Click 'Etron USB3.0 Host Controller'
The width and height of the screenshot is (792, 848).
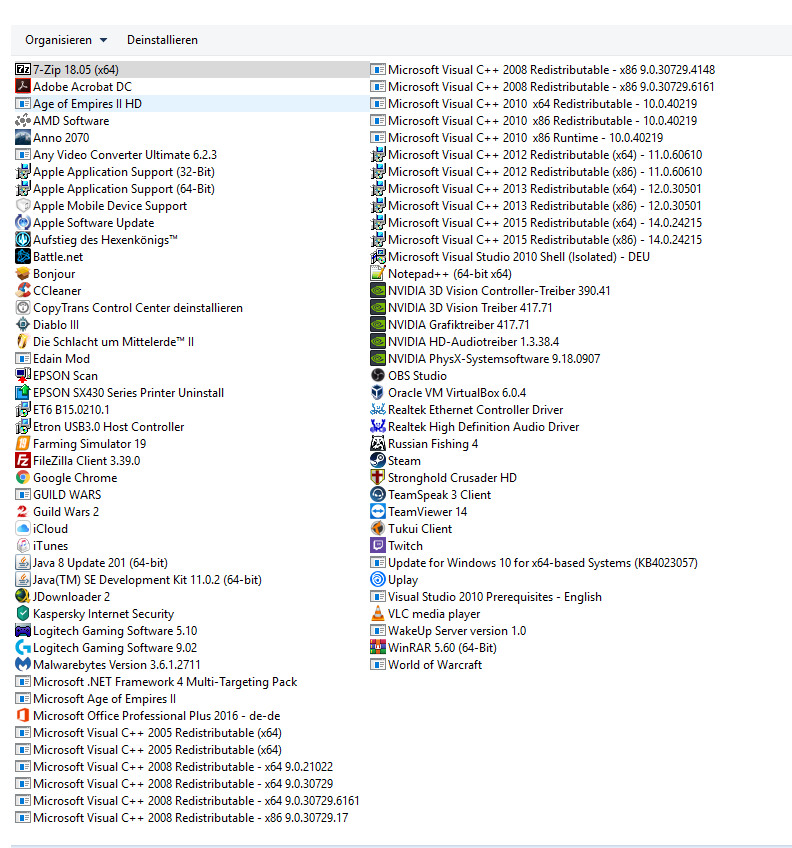100,427
